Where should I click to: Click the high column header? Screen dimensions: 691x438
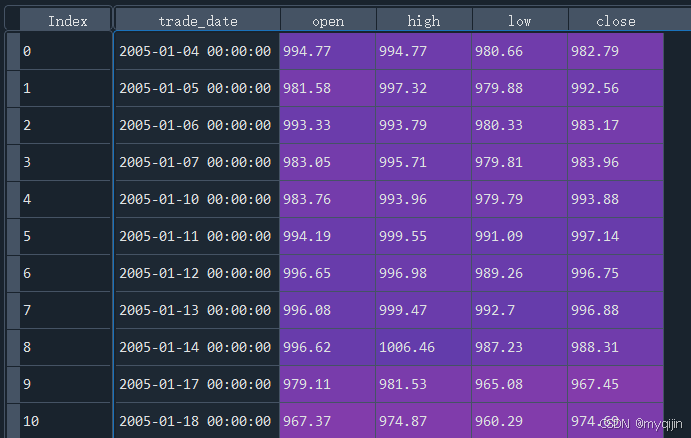click(x=424, y=20)
